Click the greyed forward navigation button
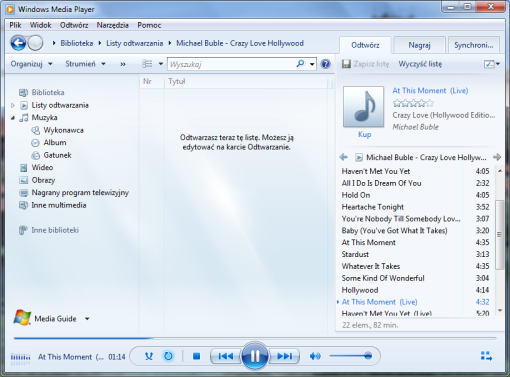The width and height of the screenshot is (510, 377). (x=35, y=43)
